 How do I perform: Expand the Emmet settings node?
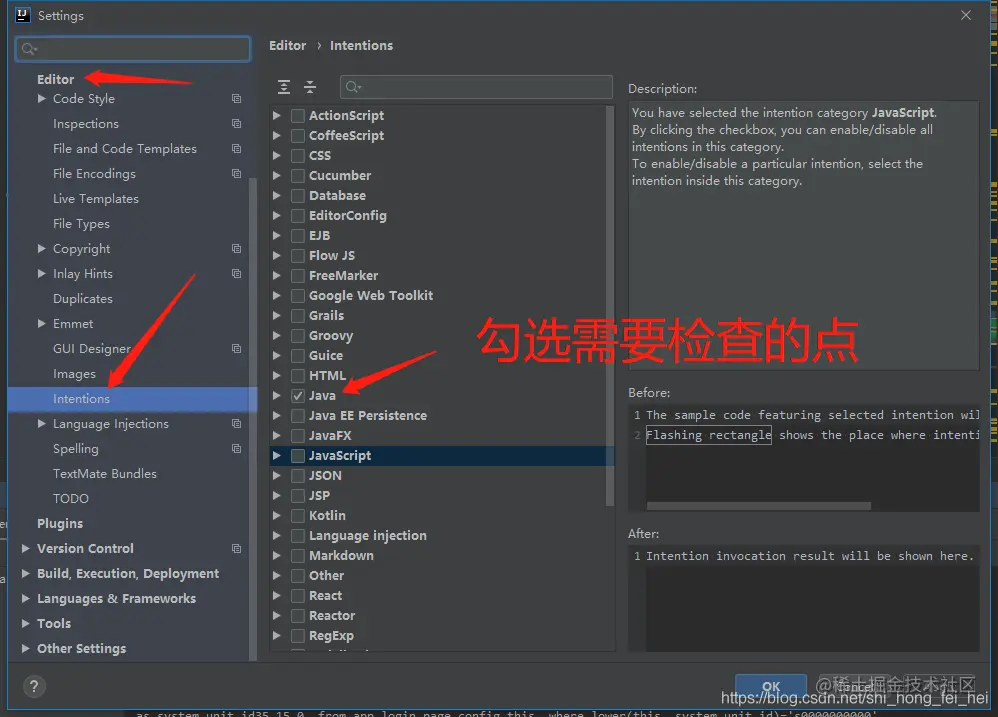(41, 324)
